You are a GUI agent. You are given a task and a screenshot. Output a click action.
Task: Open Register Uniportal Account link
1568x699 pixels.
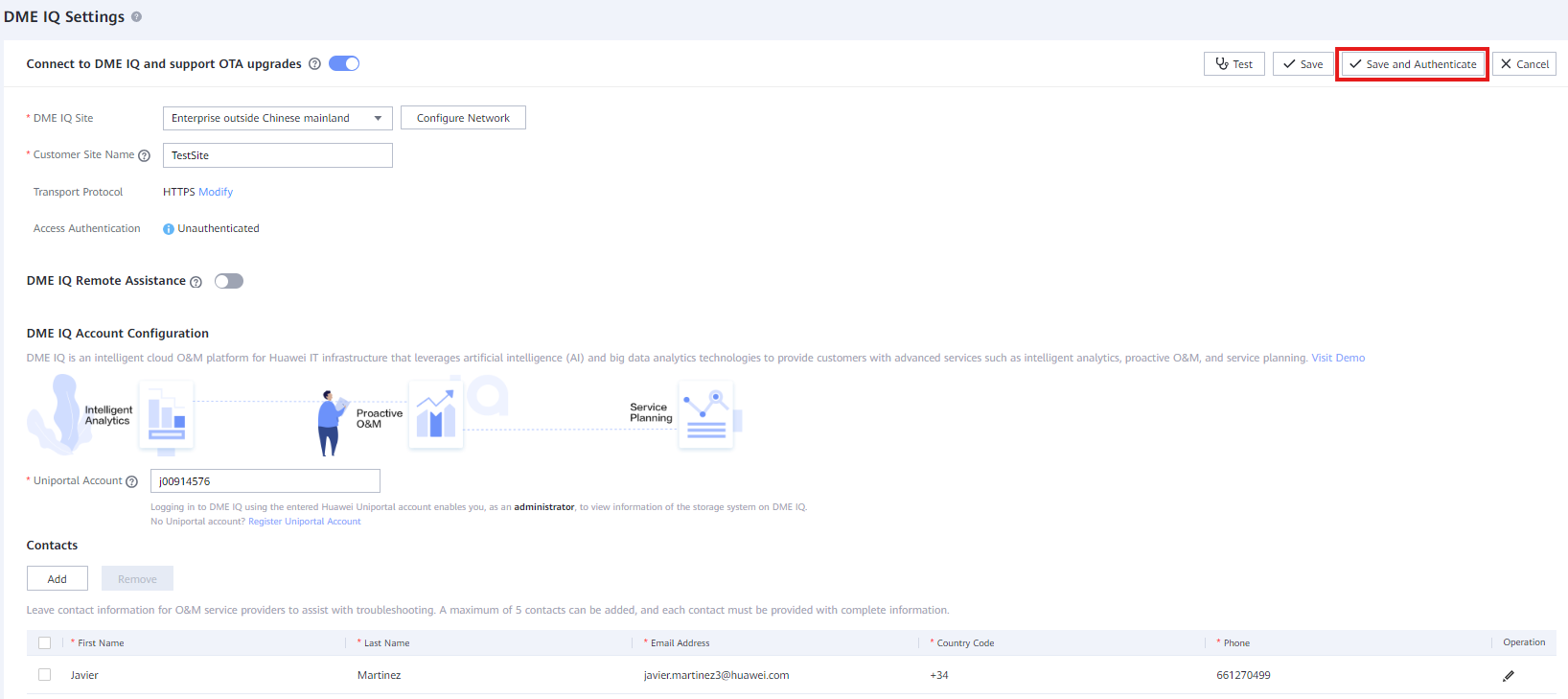(305, 522)
